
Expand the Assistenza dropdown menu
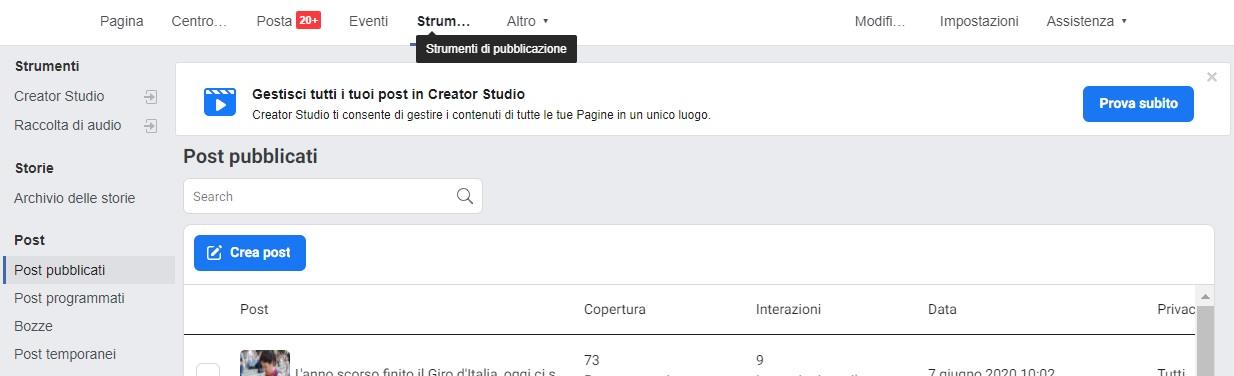[x=1087, y=21]
